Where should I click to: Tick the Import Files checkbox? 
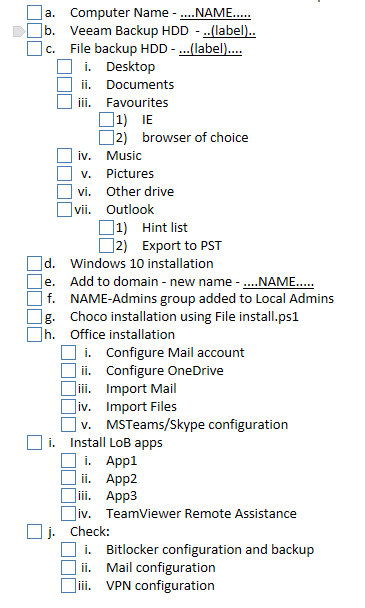point(68,406)
